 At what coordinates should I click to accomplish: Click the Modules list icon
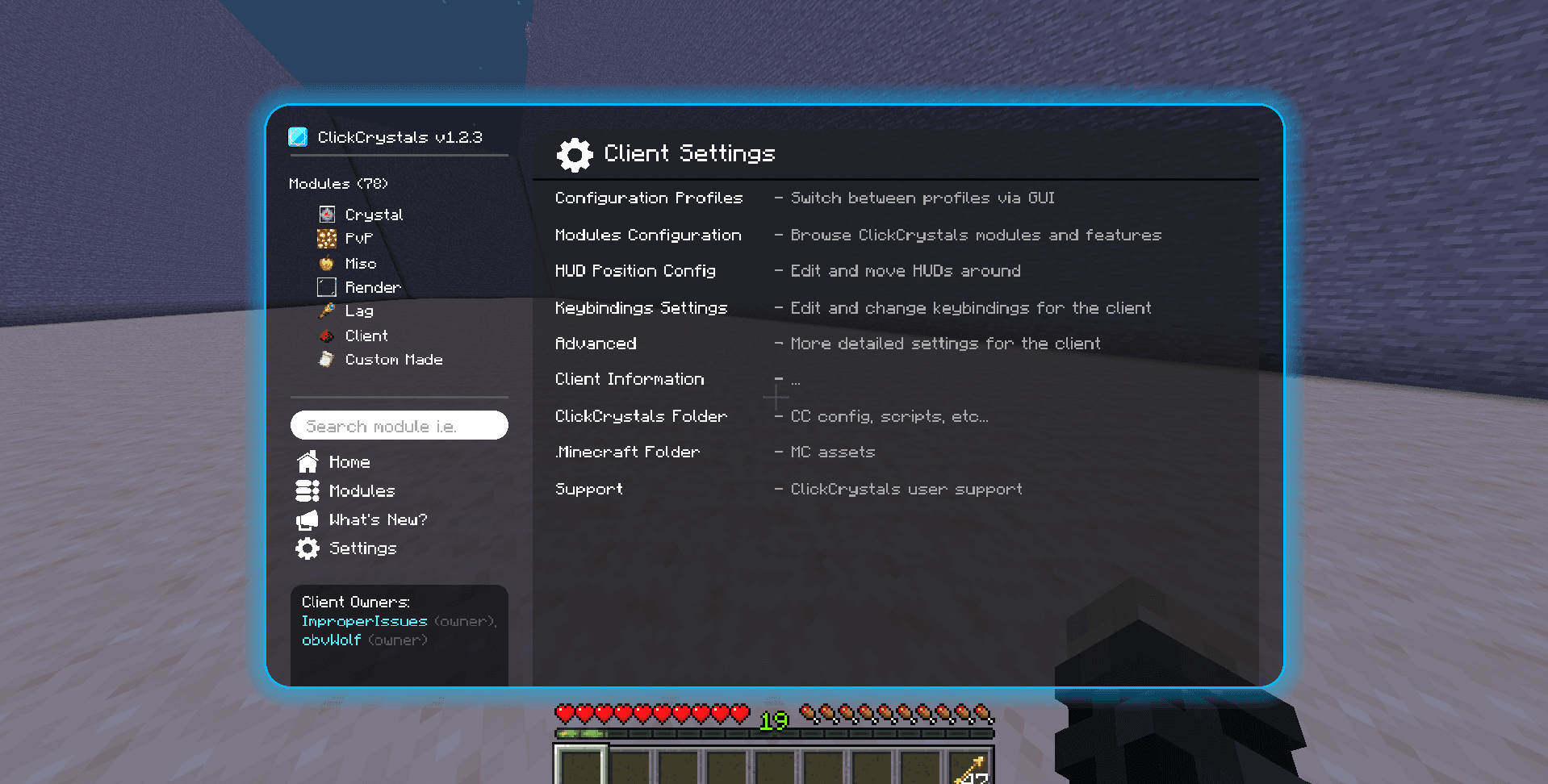tap(308, 490)
